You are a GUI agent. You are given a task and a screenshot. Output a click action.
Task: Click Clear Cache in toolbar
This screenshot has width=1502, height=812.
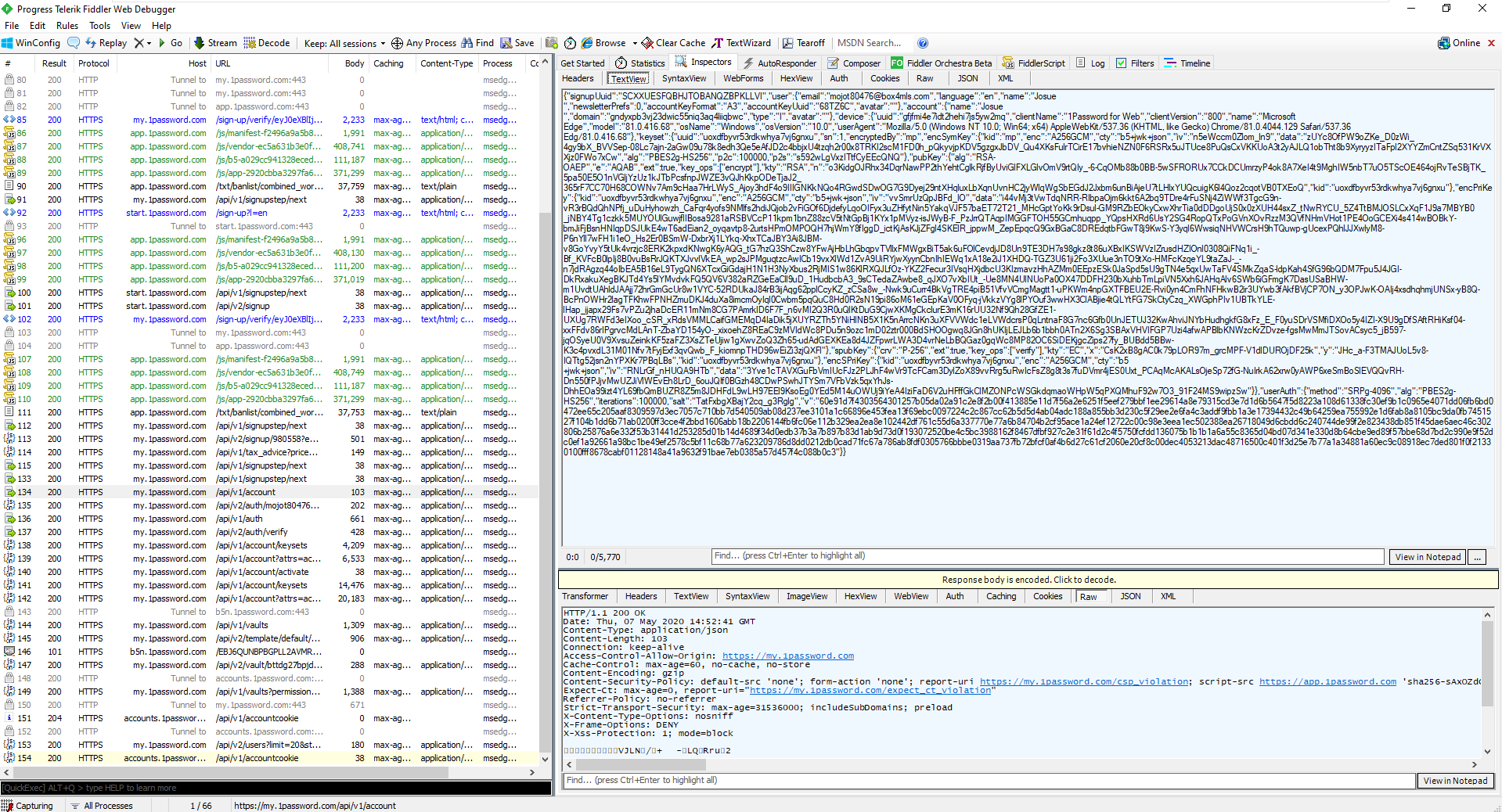(673, 43)
